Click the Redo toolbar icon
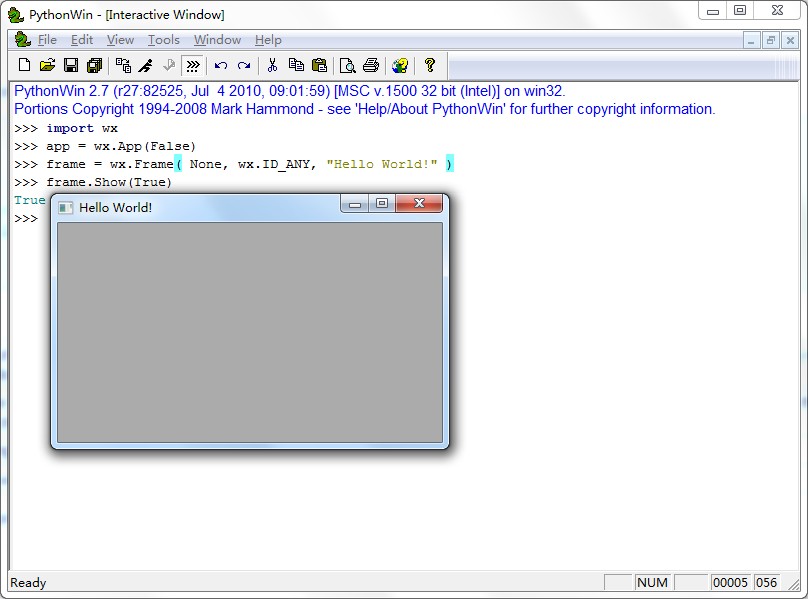808x599 pixels. 244,65
